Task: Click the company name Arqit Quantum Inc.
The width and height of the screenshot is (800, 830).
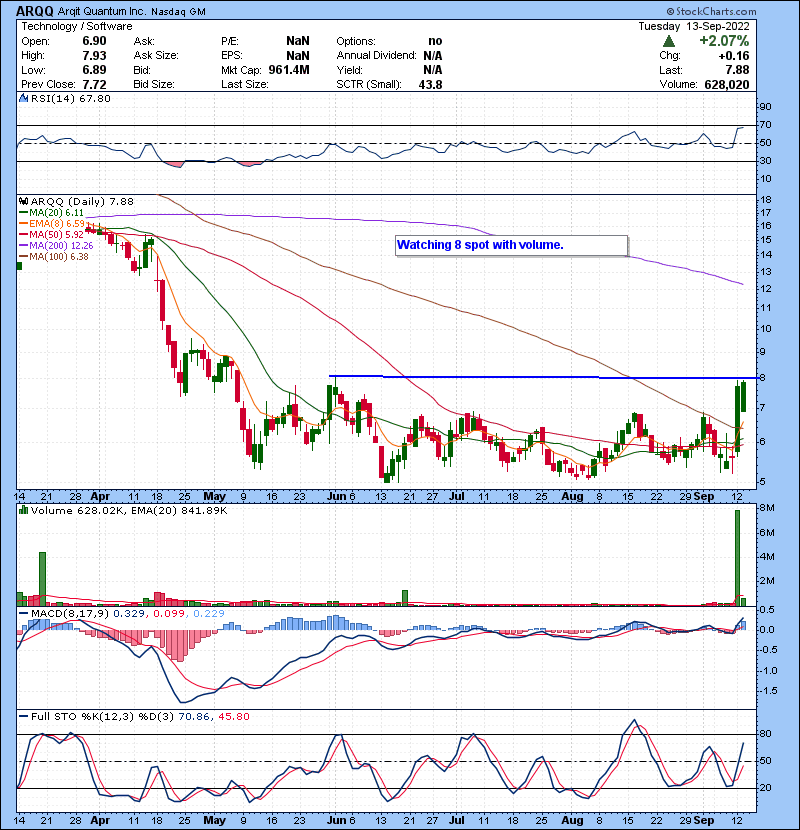Action: 102,11
